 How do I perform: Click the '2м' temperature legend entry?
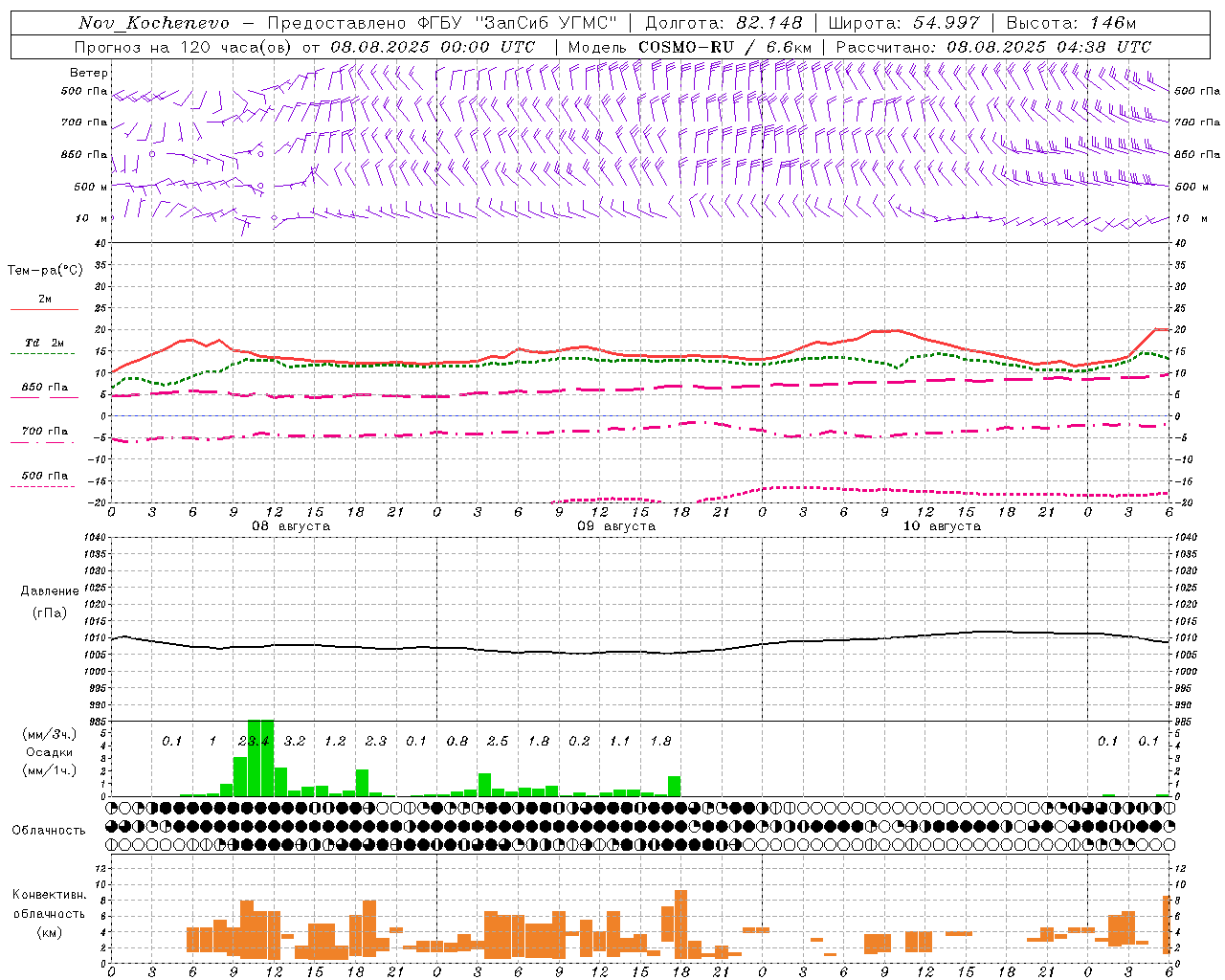pos(45,299)
